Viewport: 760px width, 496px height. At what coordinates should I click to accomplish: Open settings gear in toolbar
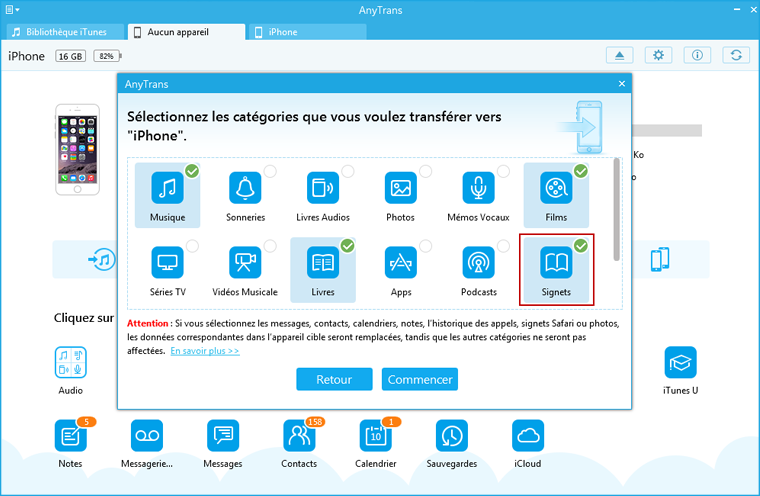pos(658,55)
